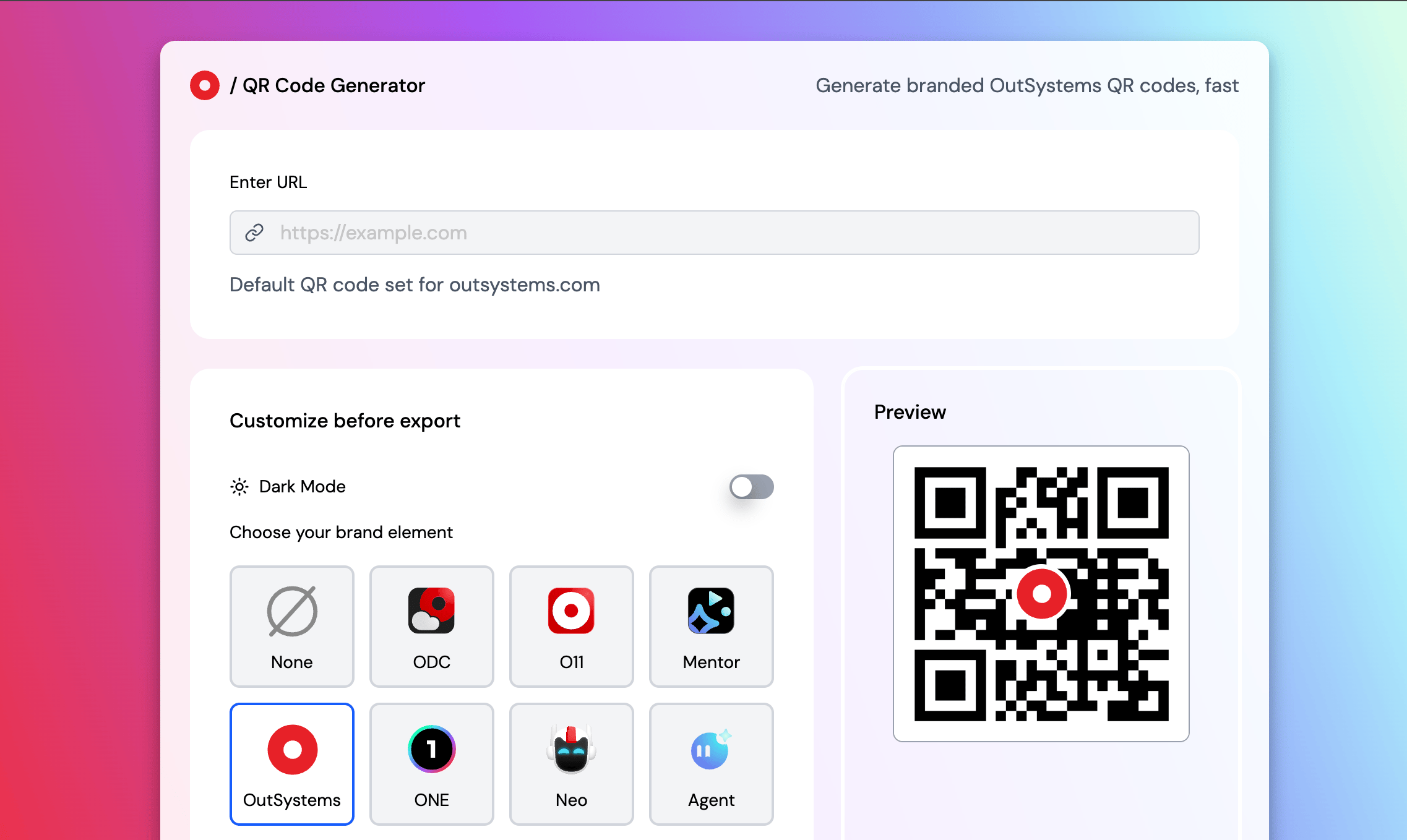Image resolution: width=1407 pixels, height=840 pixels.
Task: Choose the OutSystems red circle icon
Action: (x=292, y=750)
